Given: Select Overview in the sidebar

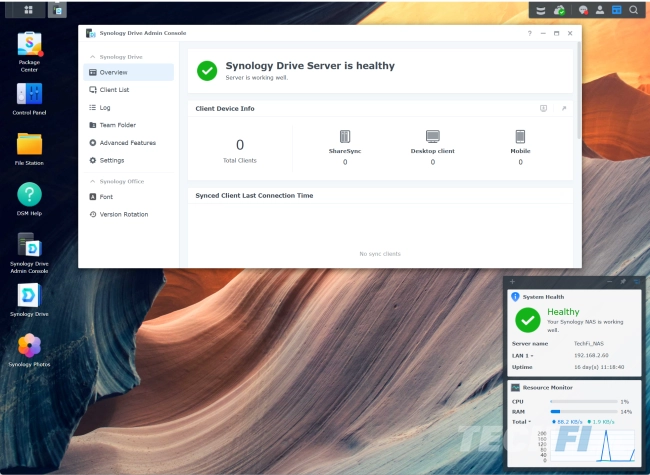Looking at the screenshot, I should tap(129, 72).
